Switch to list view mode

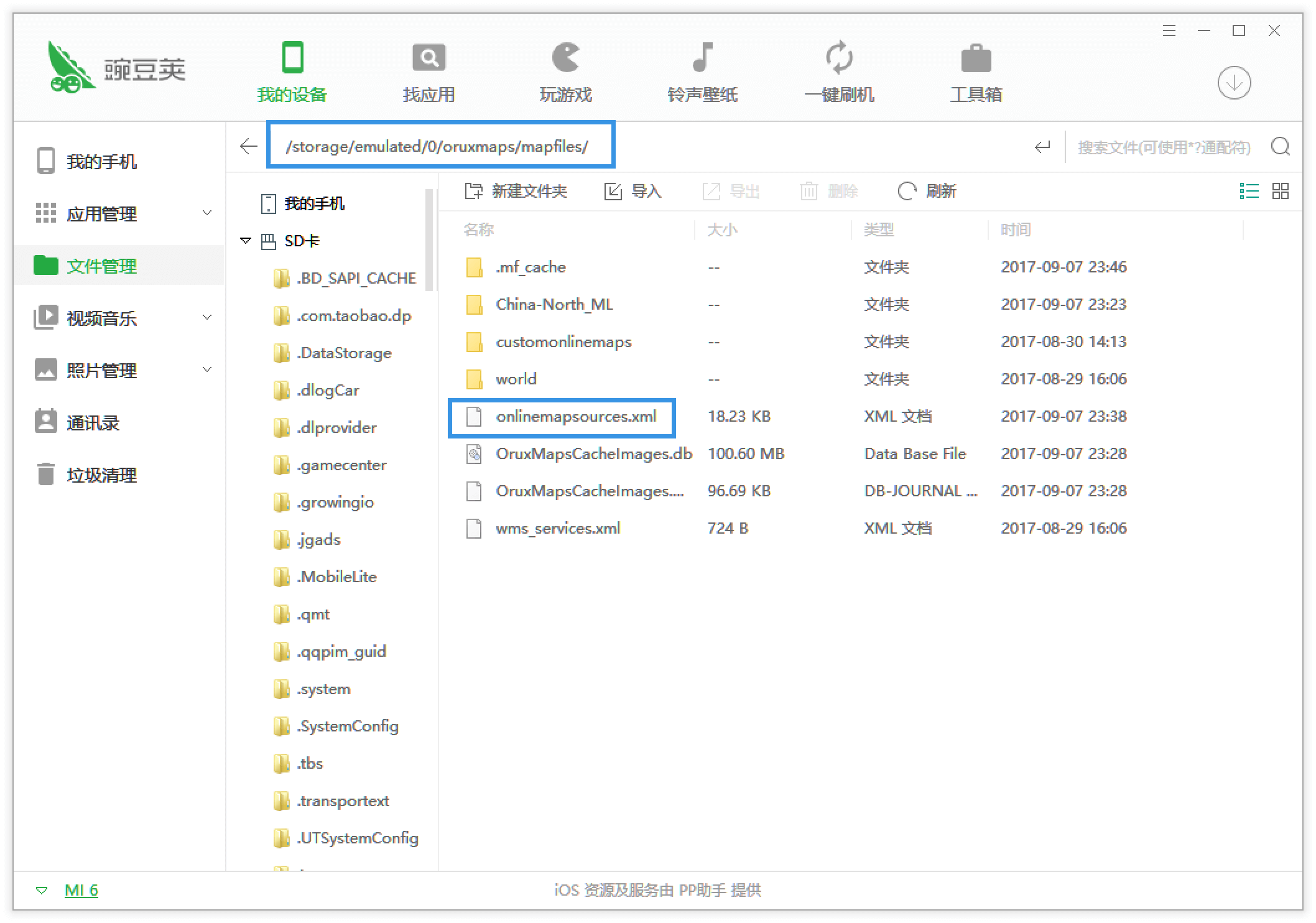[x=1249, y=191]
